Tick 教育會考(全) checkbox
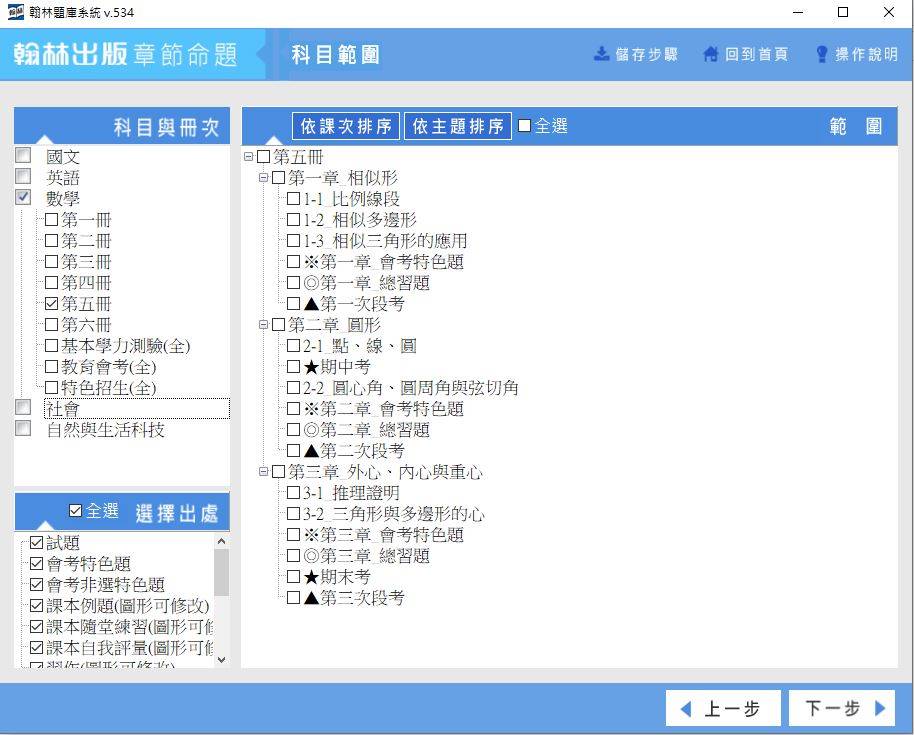This screenshot has height=735, width=914. 51,367
